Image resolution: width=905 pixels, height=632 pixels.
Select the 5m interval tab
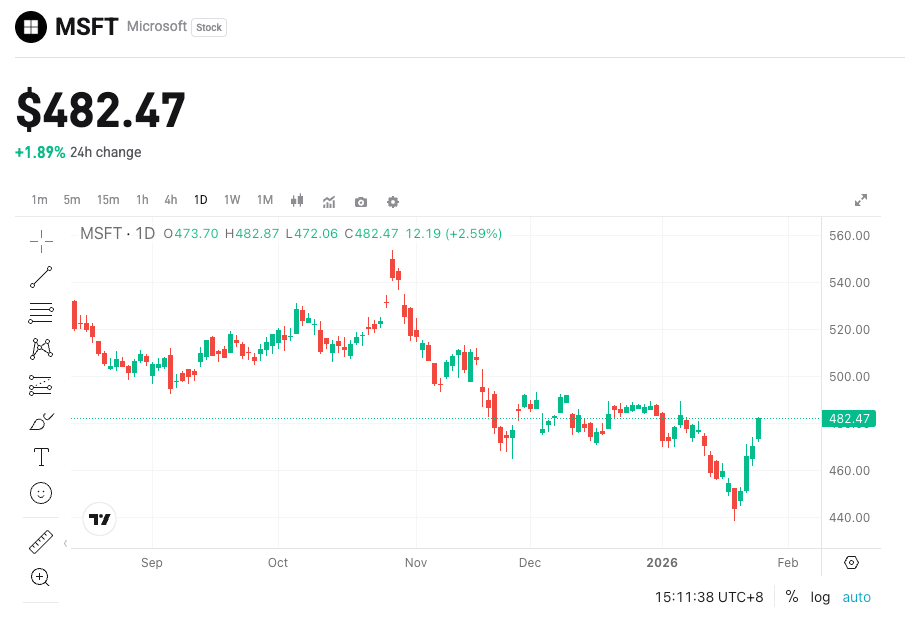point(71,200)
